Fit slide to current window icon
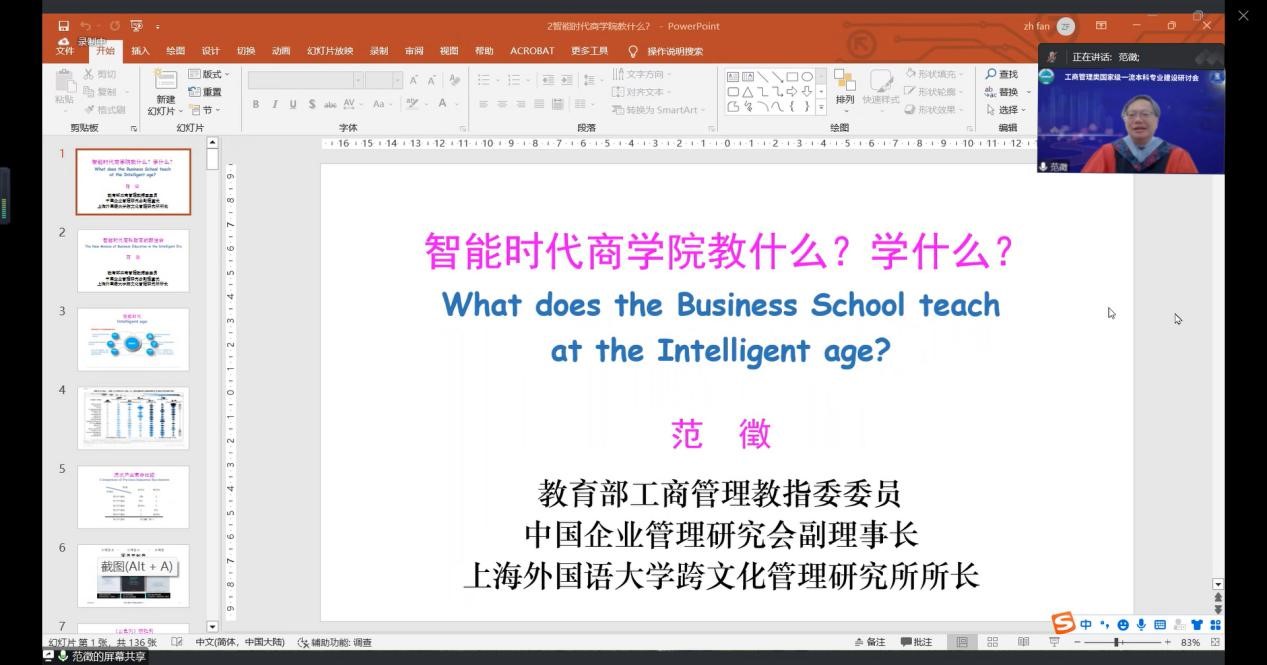 pos(1215,642)
